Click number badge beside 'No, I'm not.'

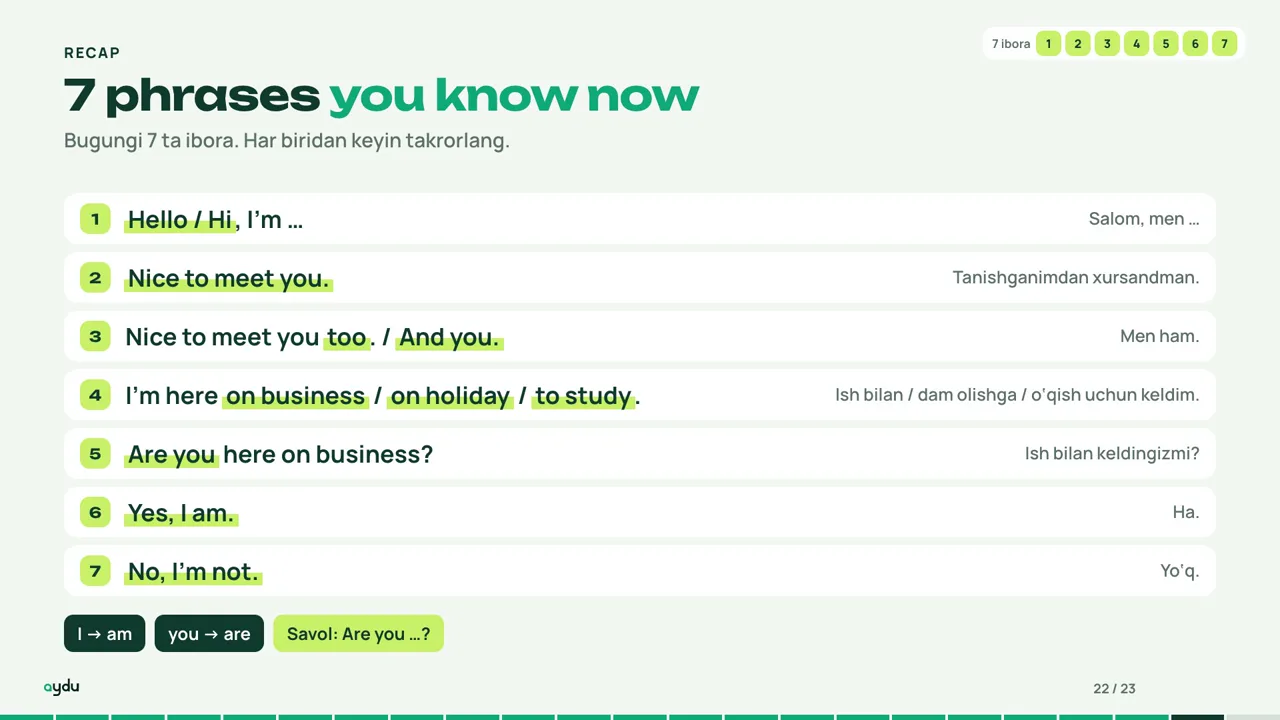coord(95,571)
